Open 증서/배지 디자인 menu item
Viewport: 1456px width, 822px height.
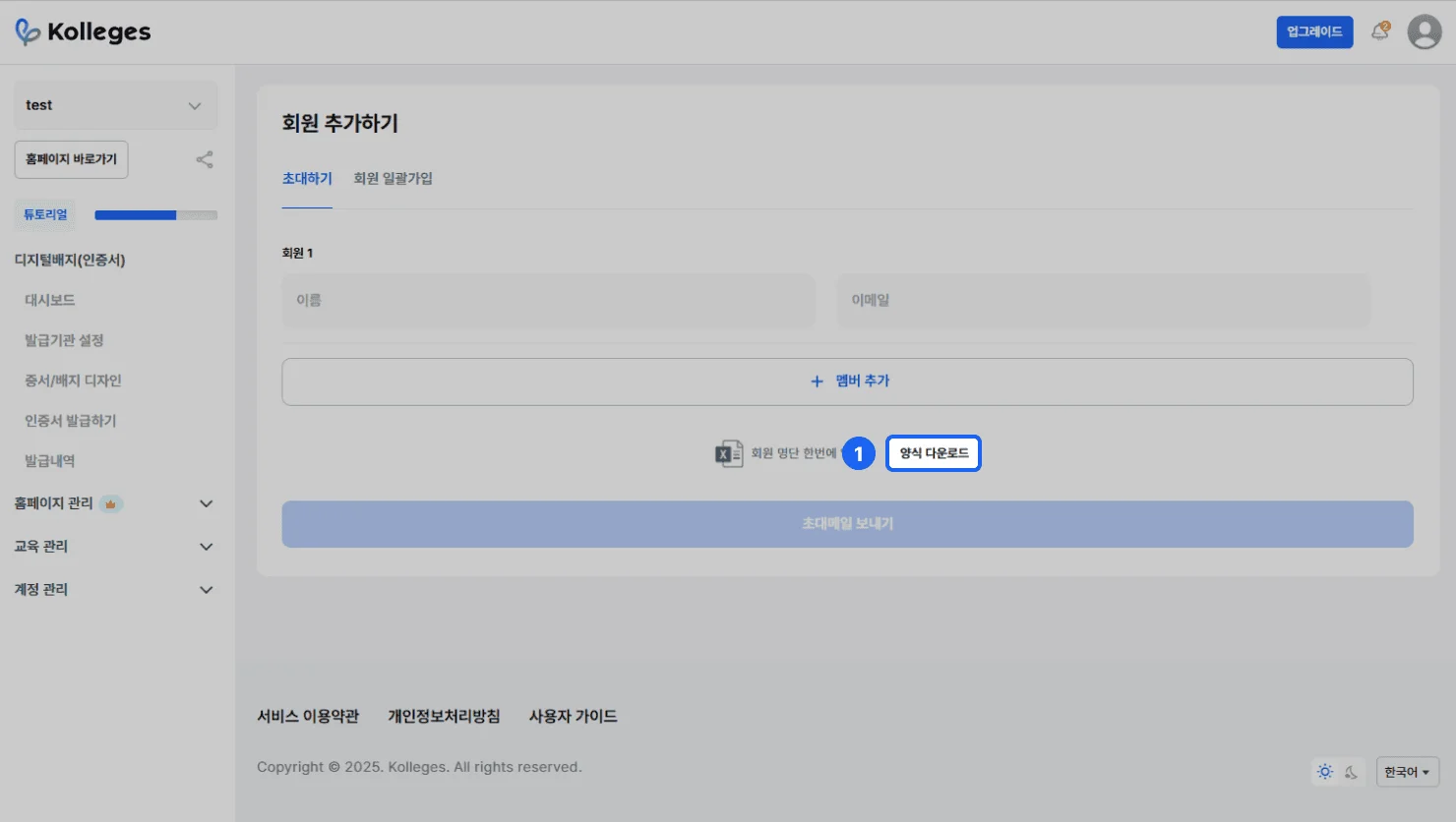pos(73,381)
